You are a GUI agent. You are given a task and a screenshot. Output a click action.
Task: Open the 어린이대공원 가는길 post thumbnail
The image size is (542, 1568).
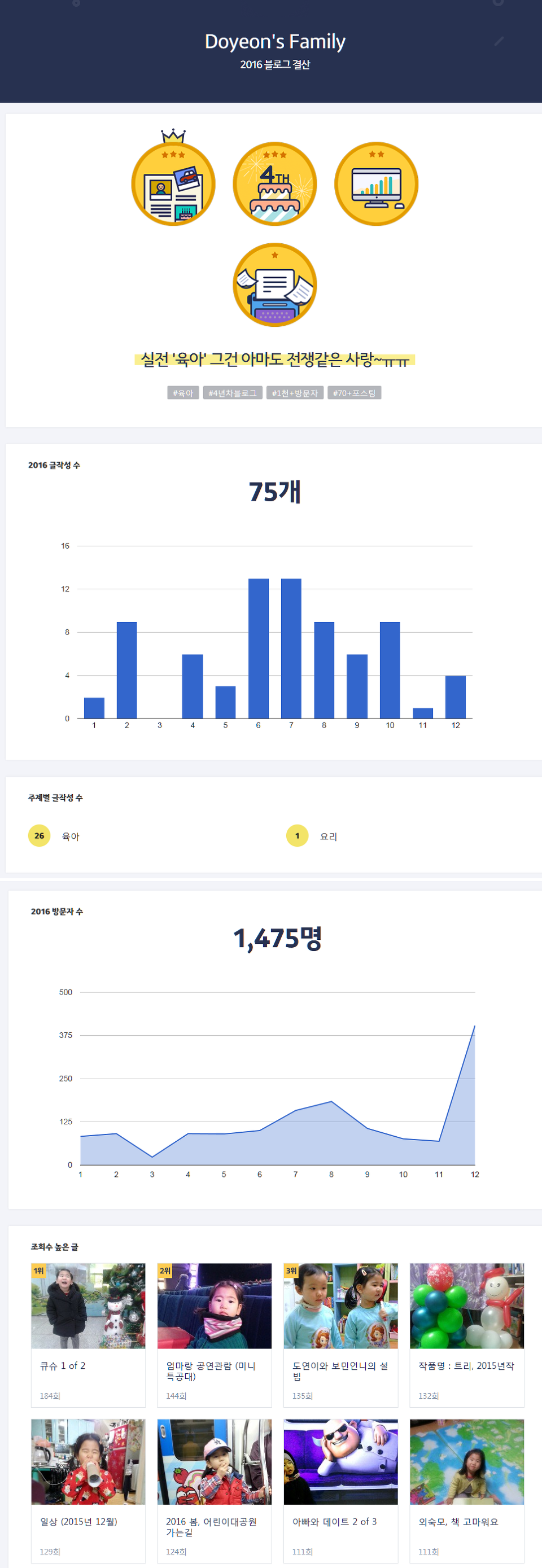tap(215, 1461)
